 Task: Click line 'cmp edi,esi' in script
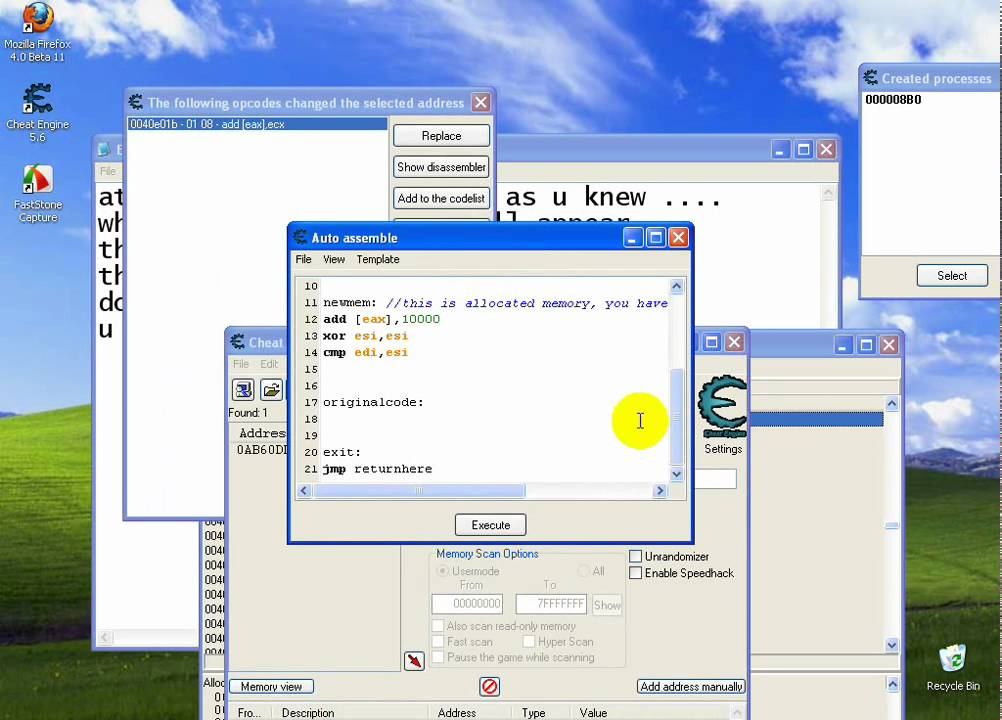(365, 353)
